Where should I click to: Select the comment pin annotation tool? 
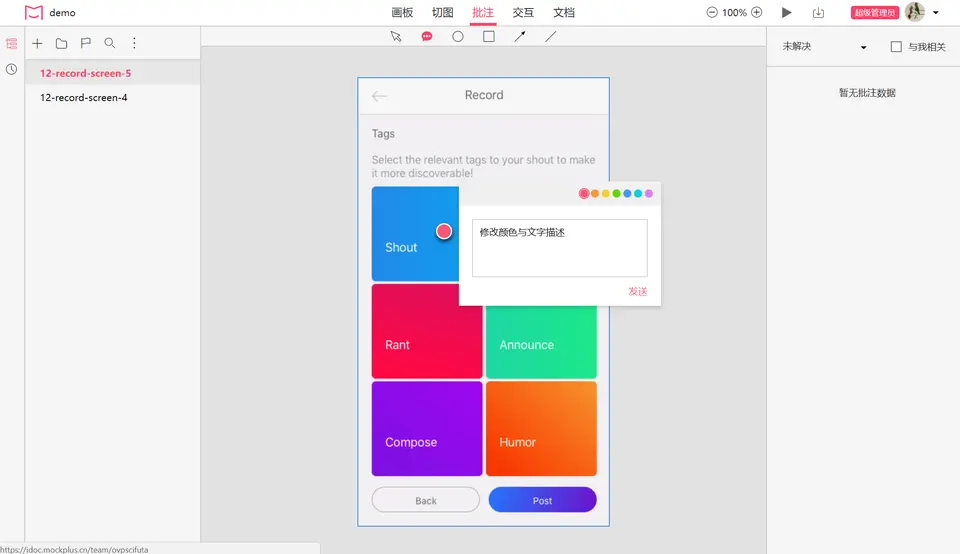pyautogui.click(x=427, y=37)
